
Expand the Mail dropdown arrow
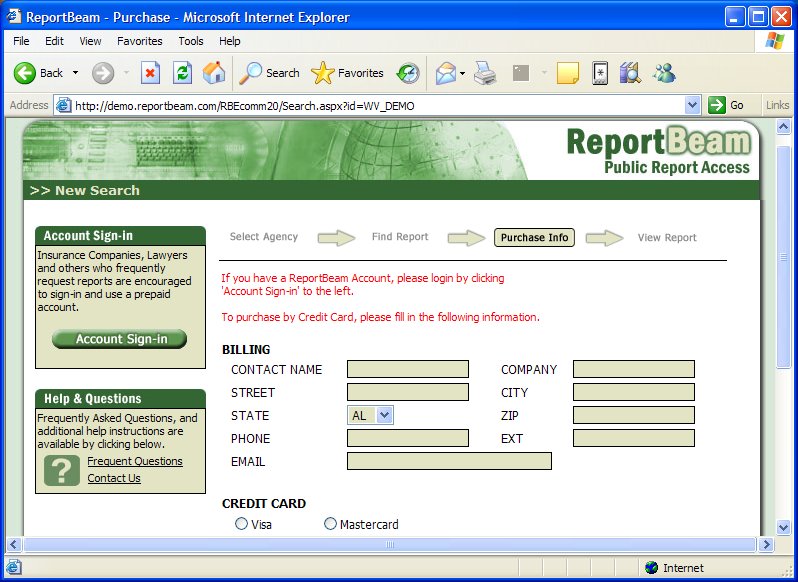coord(462,74)
